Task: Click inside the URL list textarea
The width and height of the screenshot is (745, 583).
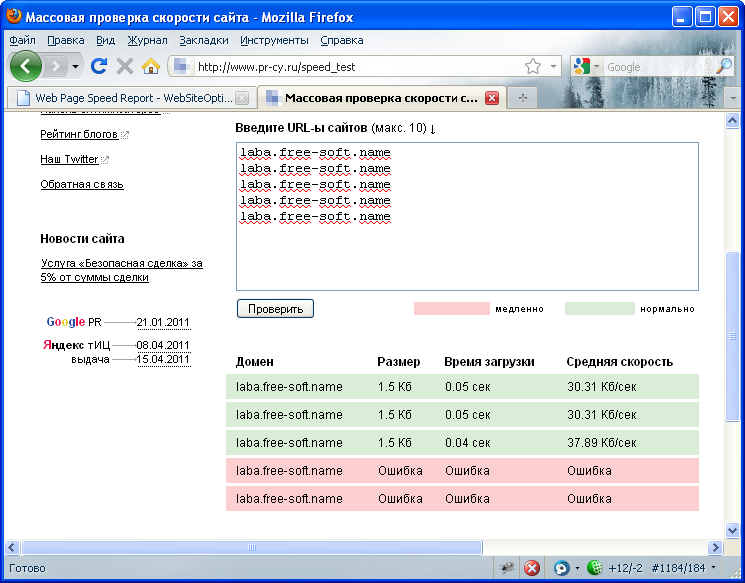Action: click(467, 216)
